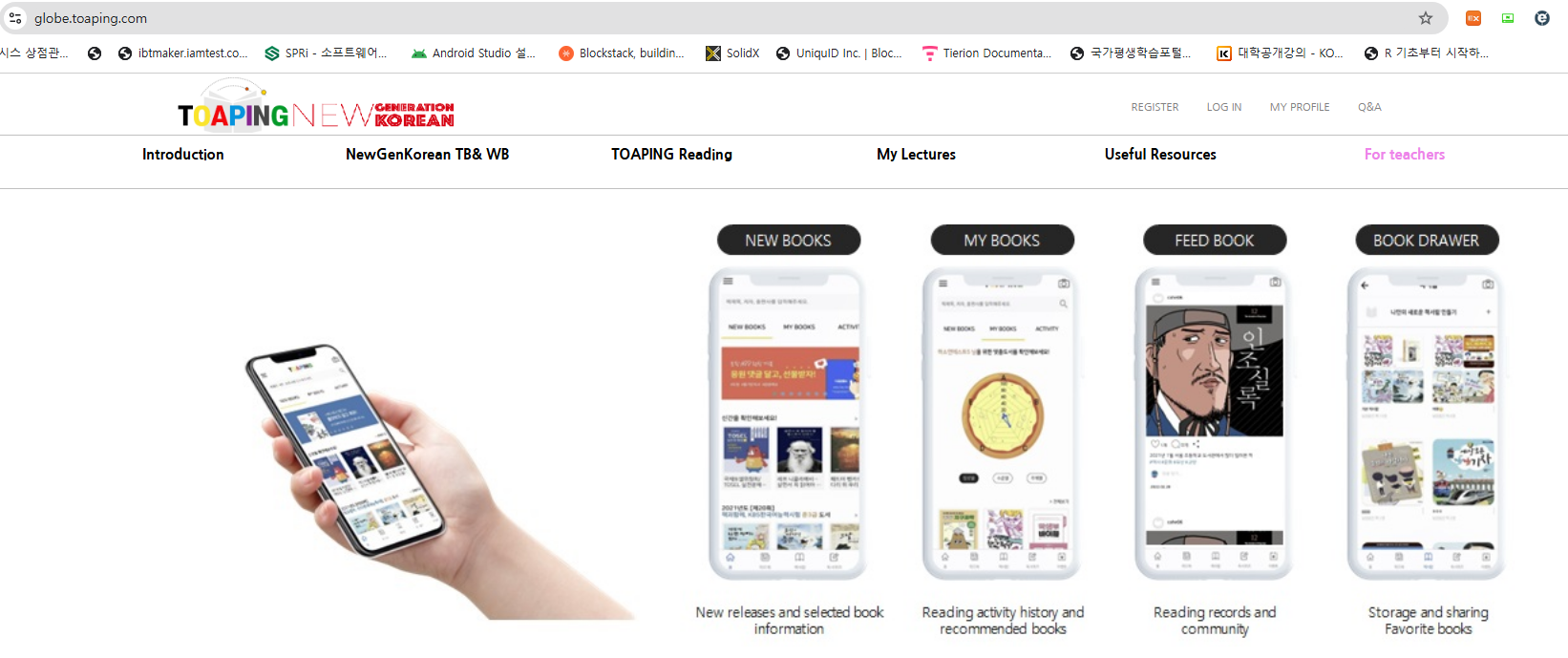Open the browser profile avatar icon

pos(1542,18)
